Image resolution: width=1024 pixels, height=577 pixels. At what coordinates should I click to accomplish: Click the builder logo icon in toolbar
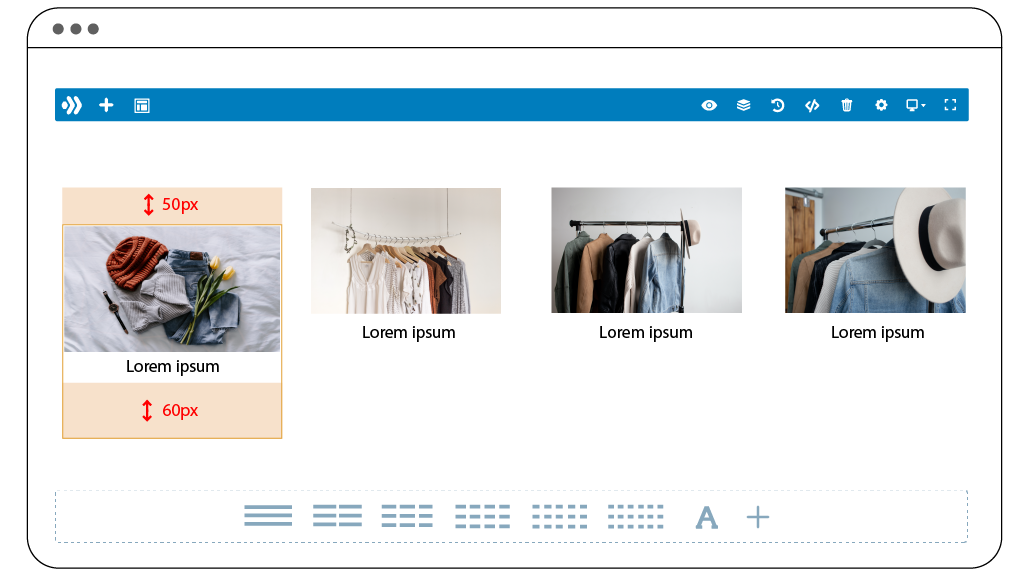[72, 105]
